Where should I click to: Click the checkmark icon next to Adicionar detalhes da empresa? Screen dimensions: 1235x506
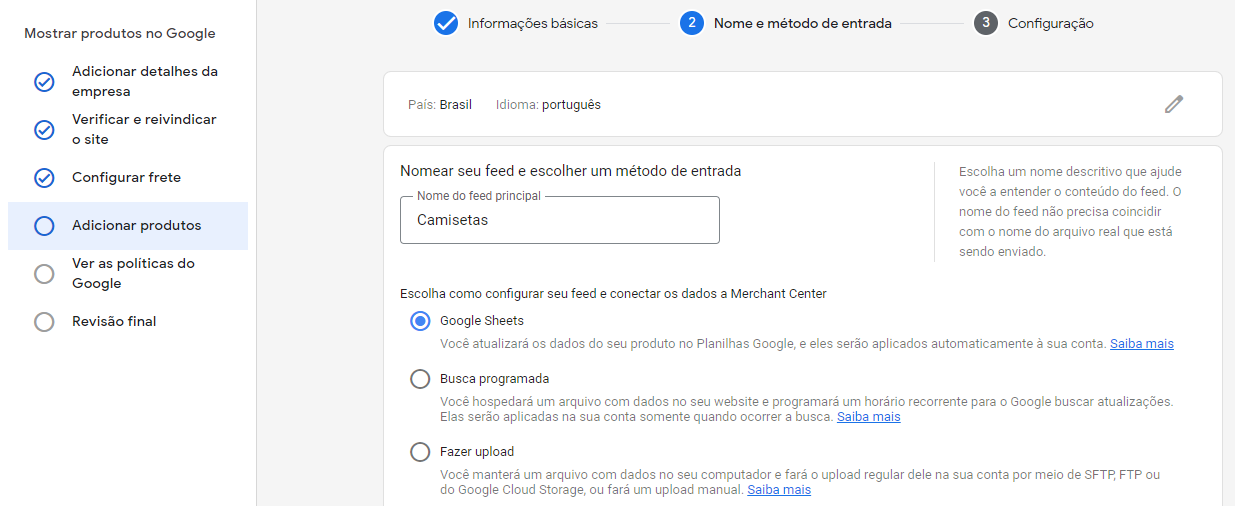click(44, 82)
